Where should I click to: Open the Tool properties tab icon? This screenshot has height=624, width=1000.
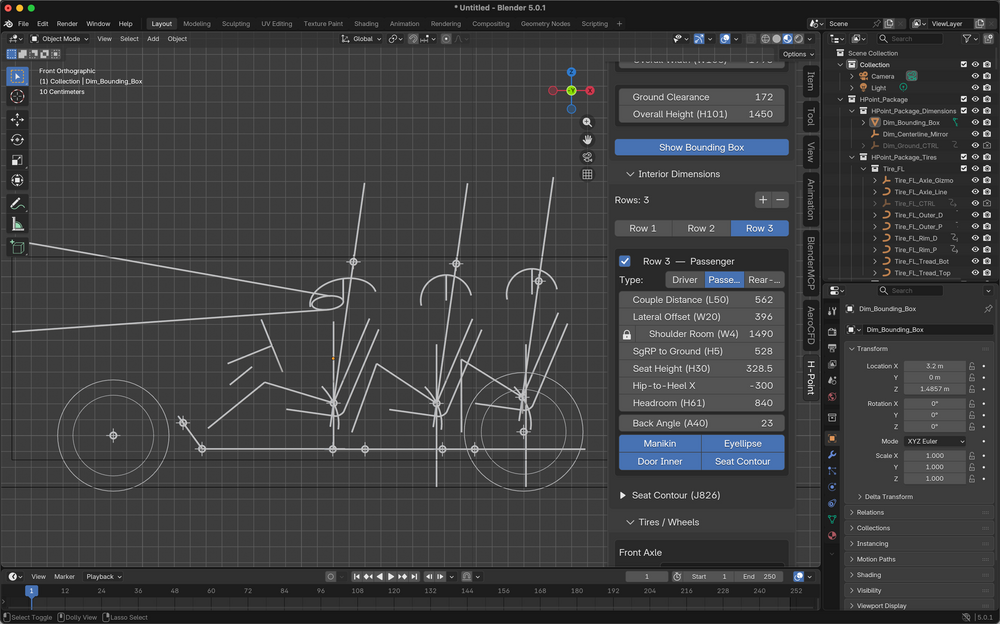[832, 311]
